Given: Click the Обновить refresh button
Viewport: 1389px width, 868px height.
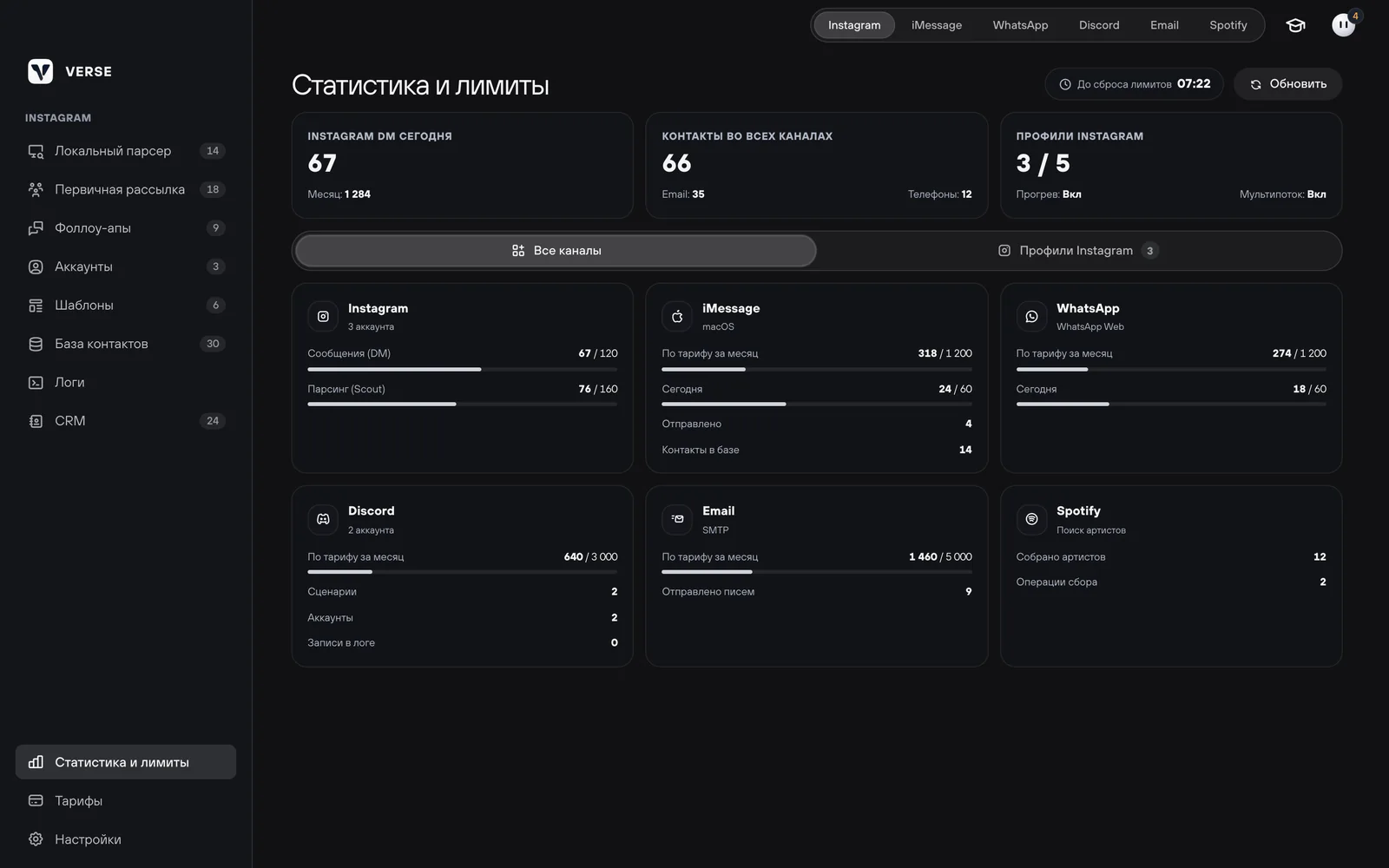Looking at the screenshot, I should point(1287,84).
